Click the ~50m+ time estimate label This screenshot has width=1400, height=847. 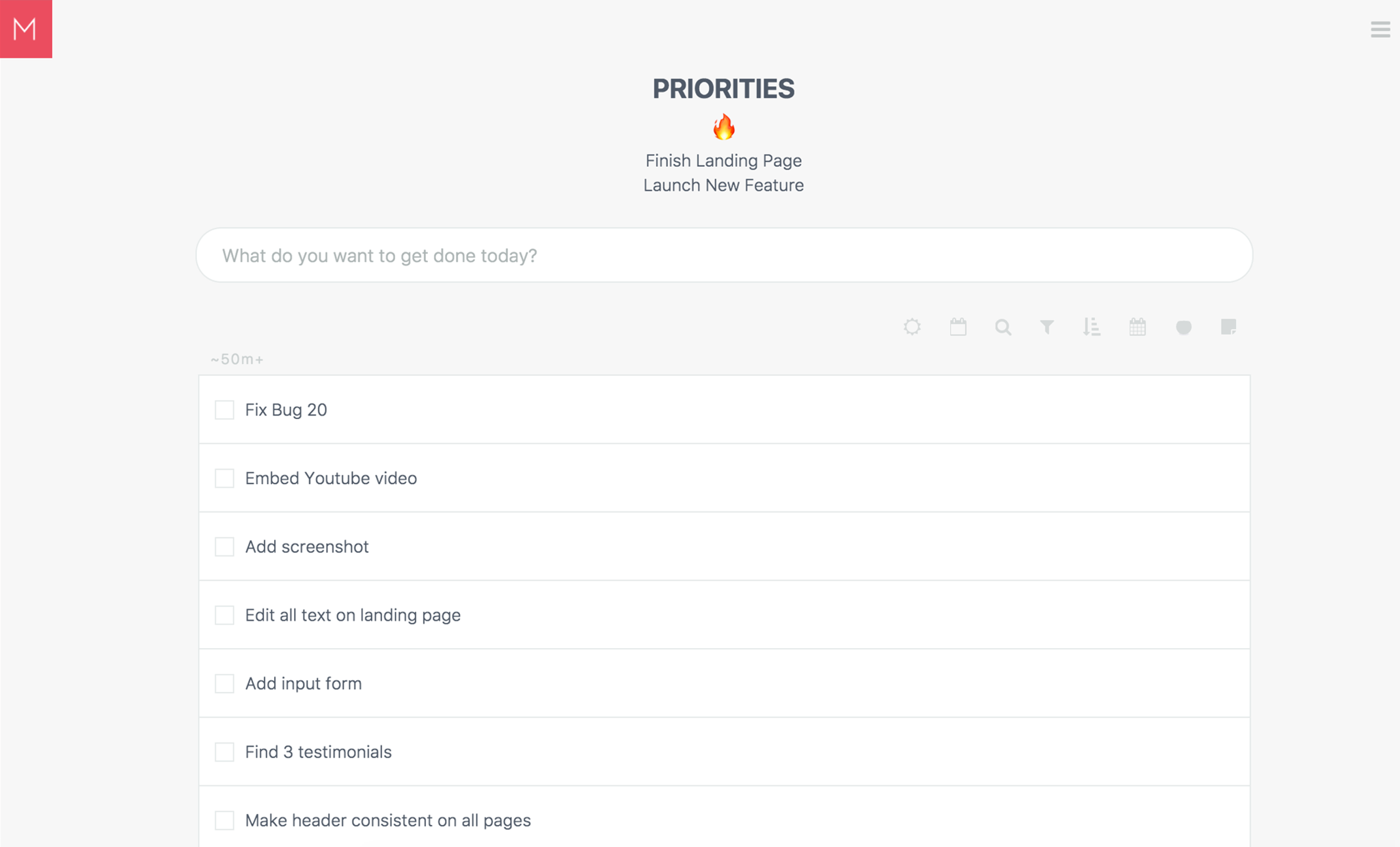[237, 359]
